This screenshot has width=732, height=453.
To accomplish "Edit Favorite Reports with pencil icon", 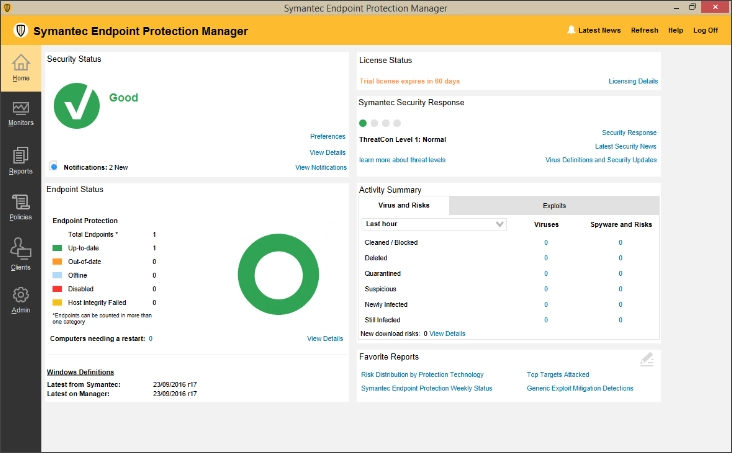I will [647, 359].
